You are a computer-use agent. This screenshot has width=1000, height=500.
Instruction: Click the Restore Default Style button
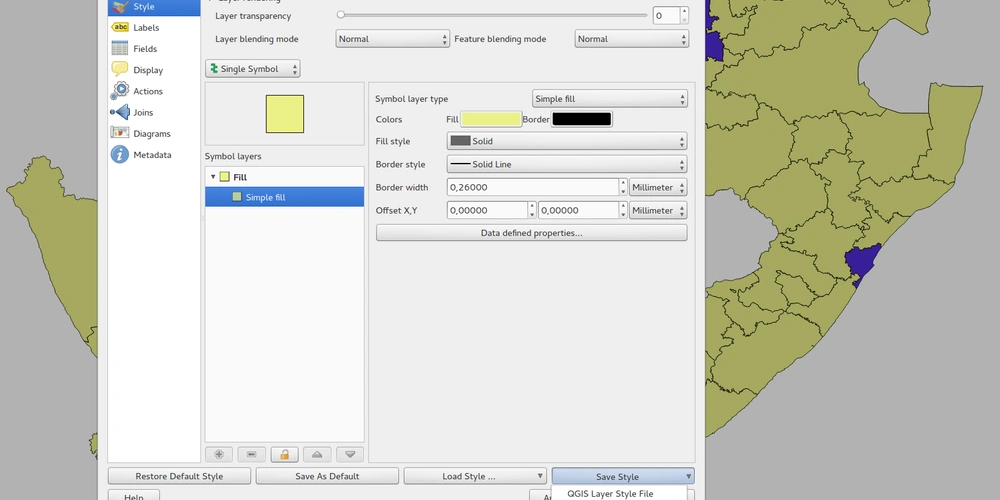pyautogui.click(x=179, y=476)
